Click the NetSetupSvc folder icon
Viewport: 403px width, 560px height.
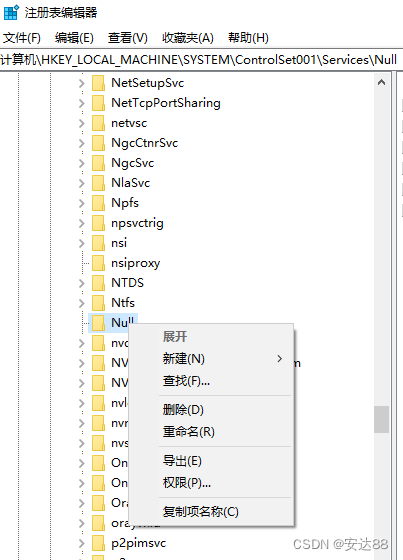pyautogui.click(x=98, y=83)
